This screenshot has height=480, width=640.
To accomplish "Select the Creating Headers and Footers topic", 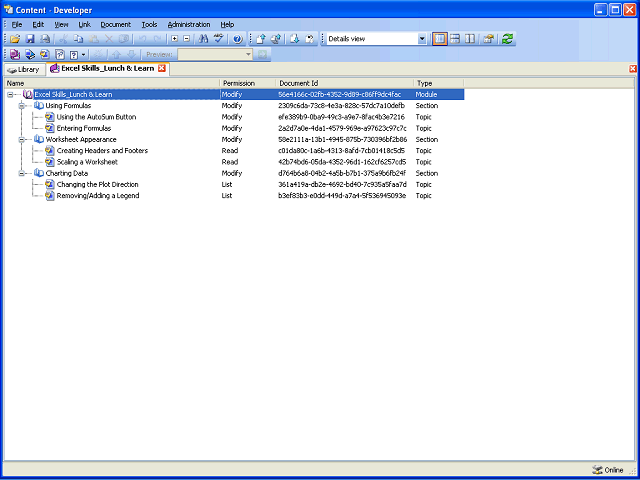I will pos(102,151).
